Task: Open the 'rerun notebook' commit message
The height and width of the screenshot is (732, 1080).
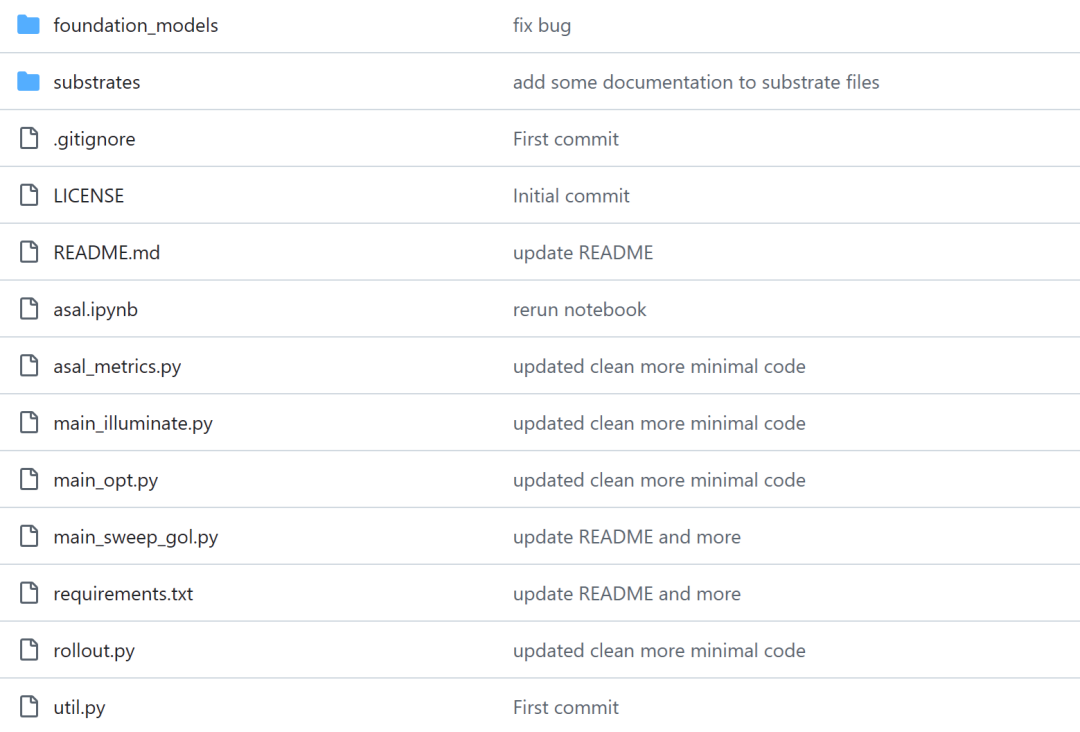Action: [x=580, y=310]
